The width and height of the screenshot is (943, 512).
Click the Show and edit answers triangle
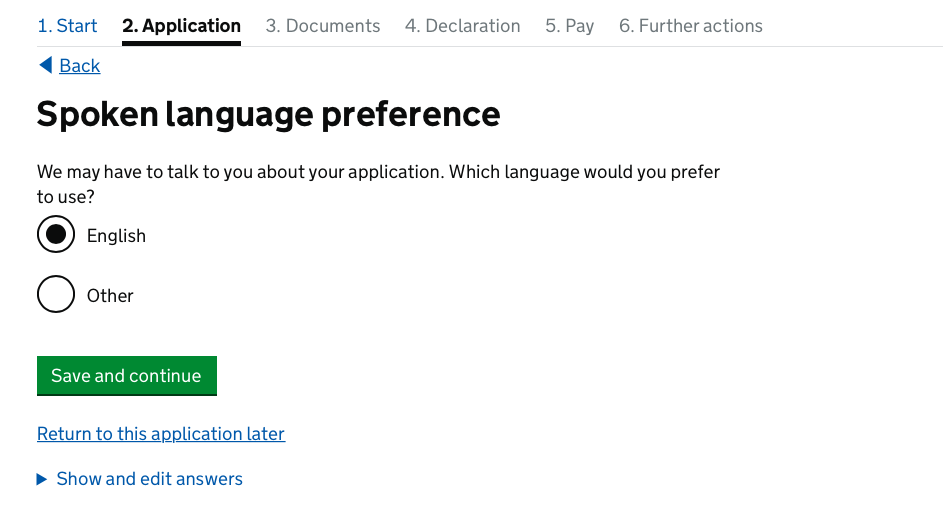click(41, 479)
